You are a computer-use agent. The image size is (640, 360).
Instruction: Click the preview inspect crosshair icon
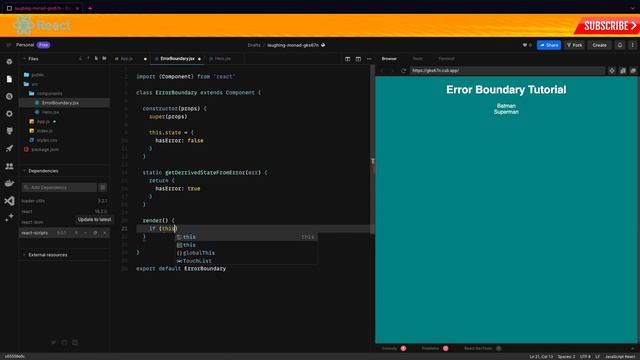[612, 71]
